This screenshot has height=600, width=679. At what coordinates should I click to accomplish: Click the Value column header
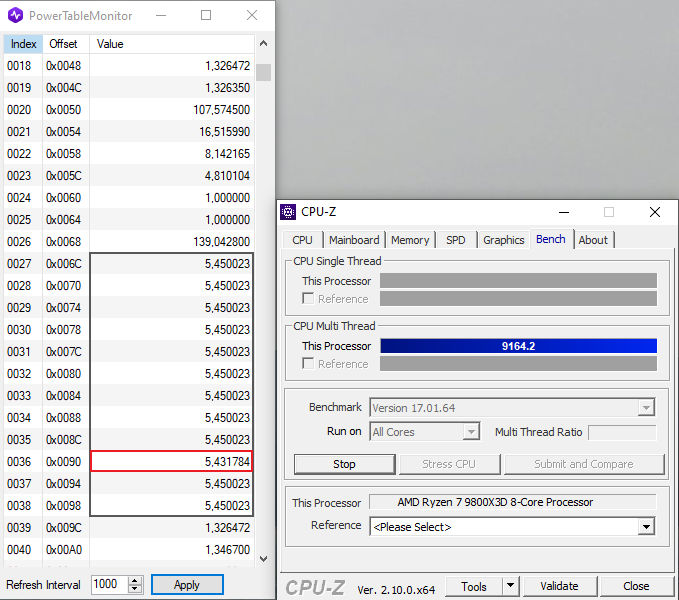pos(172,44)
